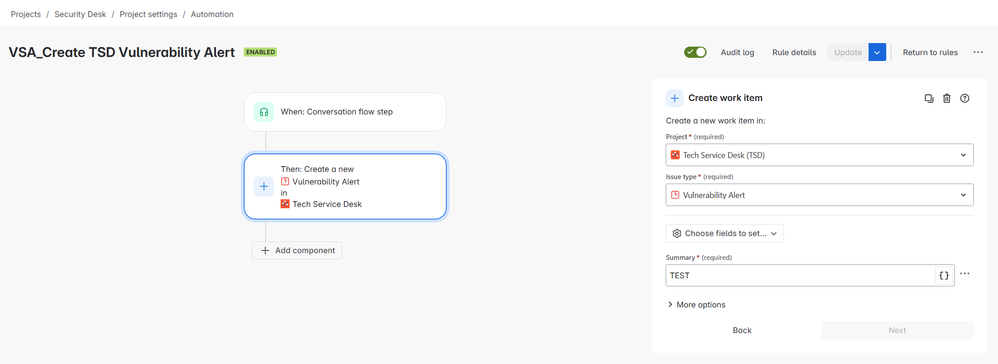This screenshot has width=998, height=364.
Task: Go to Security Desk breadcrumb
Action: (x=80, y=14)
